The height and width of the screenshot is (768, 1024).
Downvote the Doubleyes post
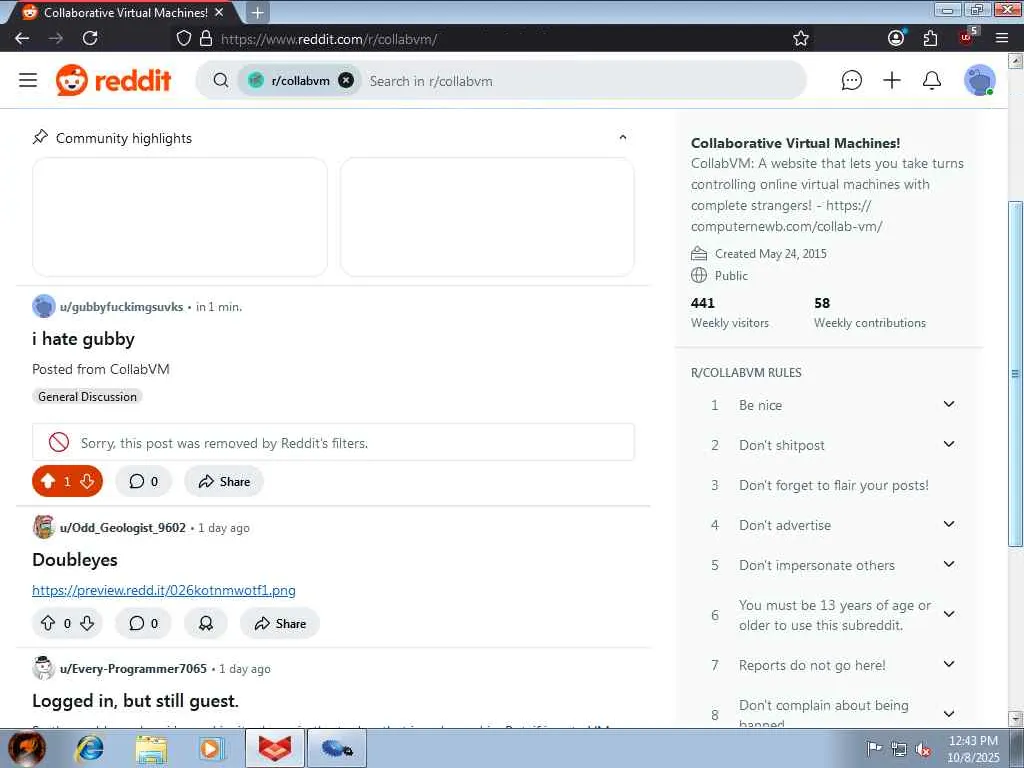(87, 623)
